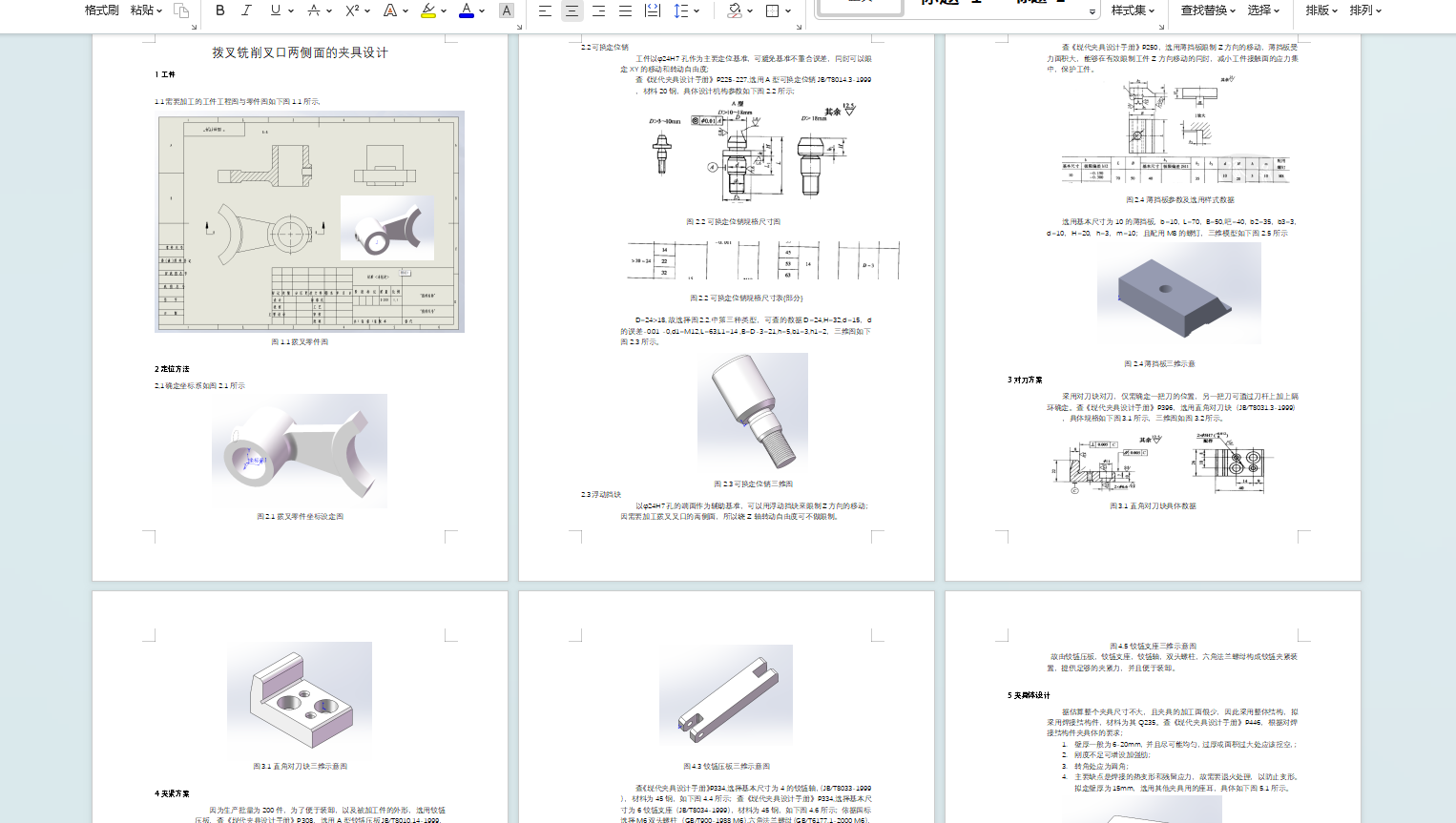The width and height of the screenshot is (1456, 823).
Task: Toggle character shading with the gray A icon
Action: point(507,10)
